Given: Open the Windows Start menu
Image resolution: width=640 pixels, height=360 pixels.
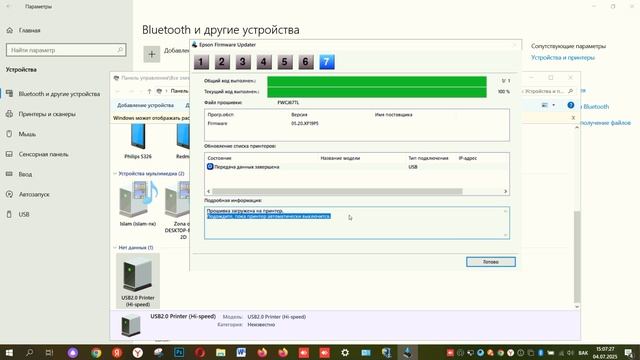Looking at the screenshot, I should pos(9,353).
